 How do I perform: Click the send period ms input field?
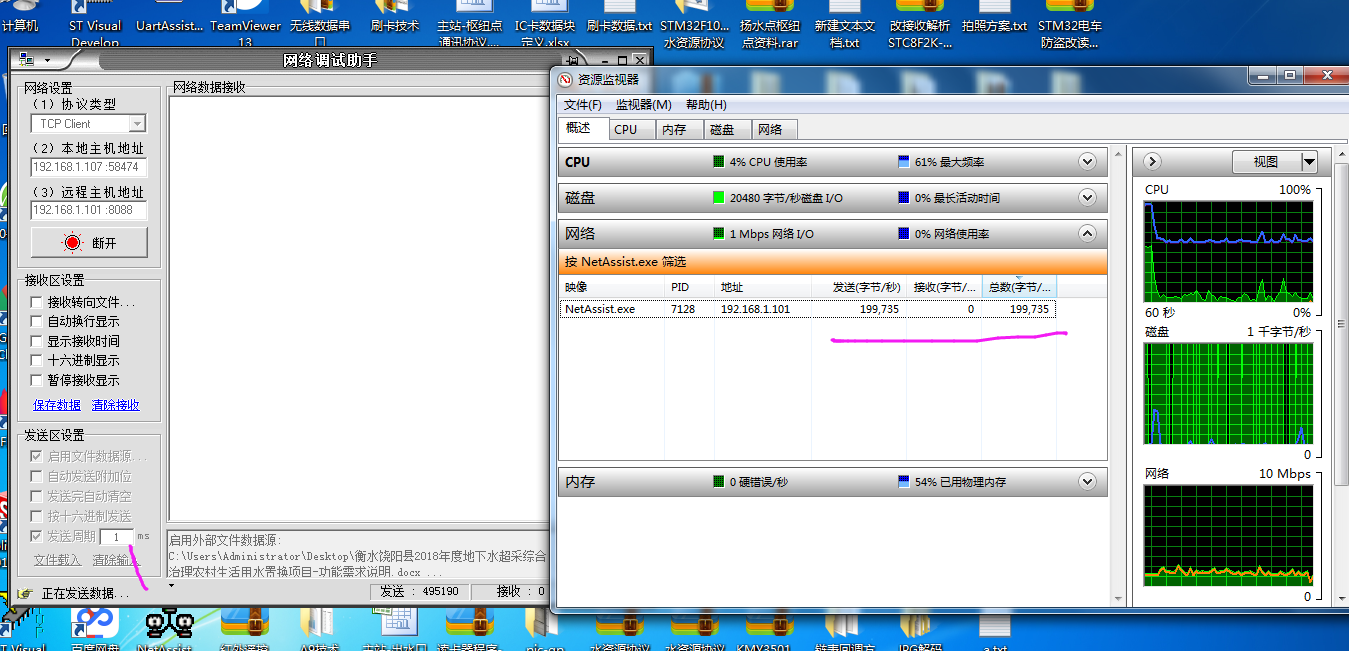pyautogui.click(x=117, y=537)
